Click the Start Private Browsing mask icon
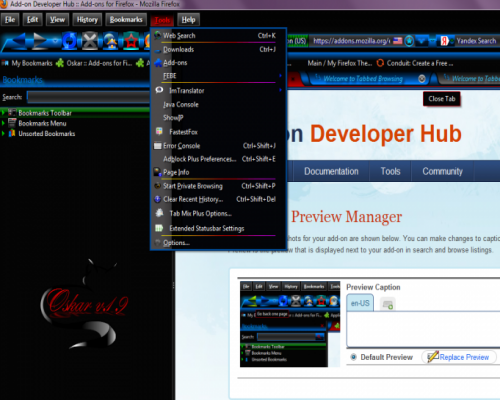 (x=158, y=186)
